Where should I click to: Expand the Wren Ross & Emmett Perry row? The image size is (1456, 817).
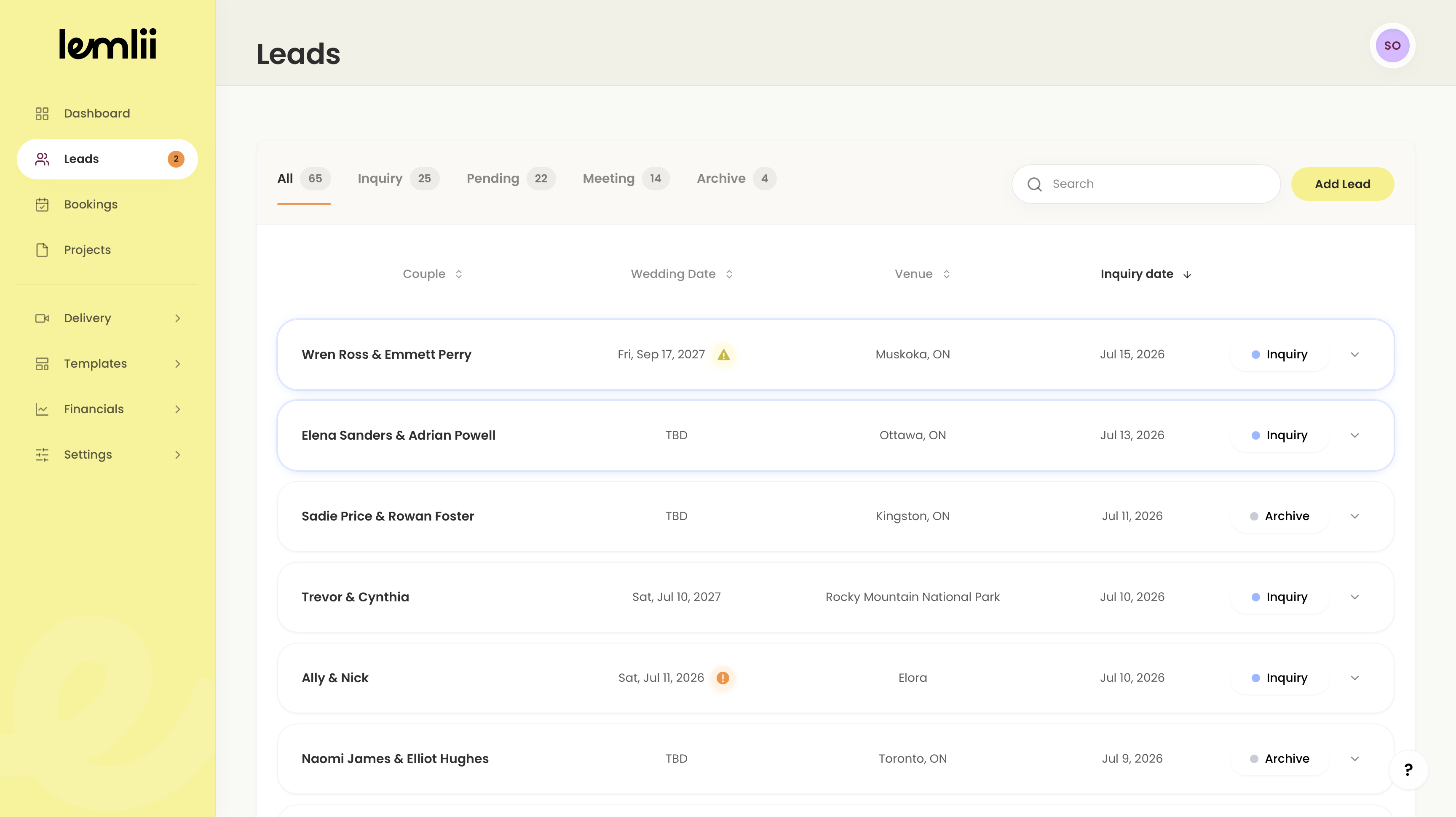click(1355, 355)
